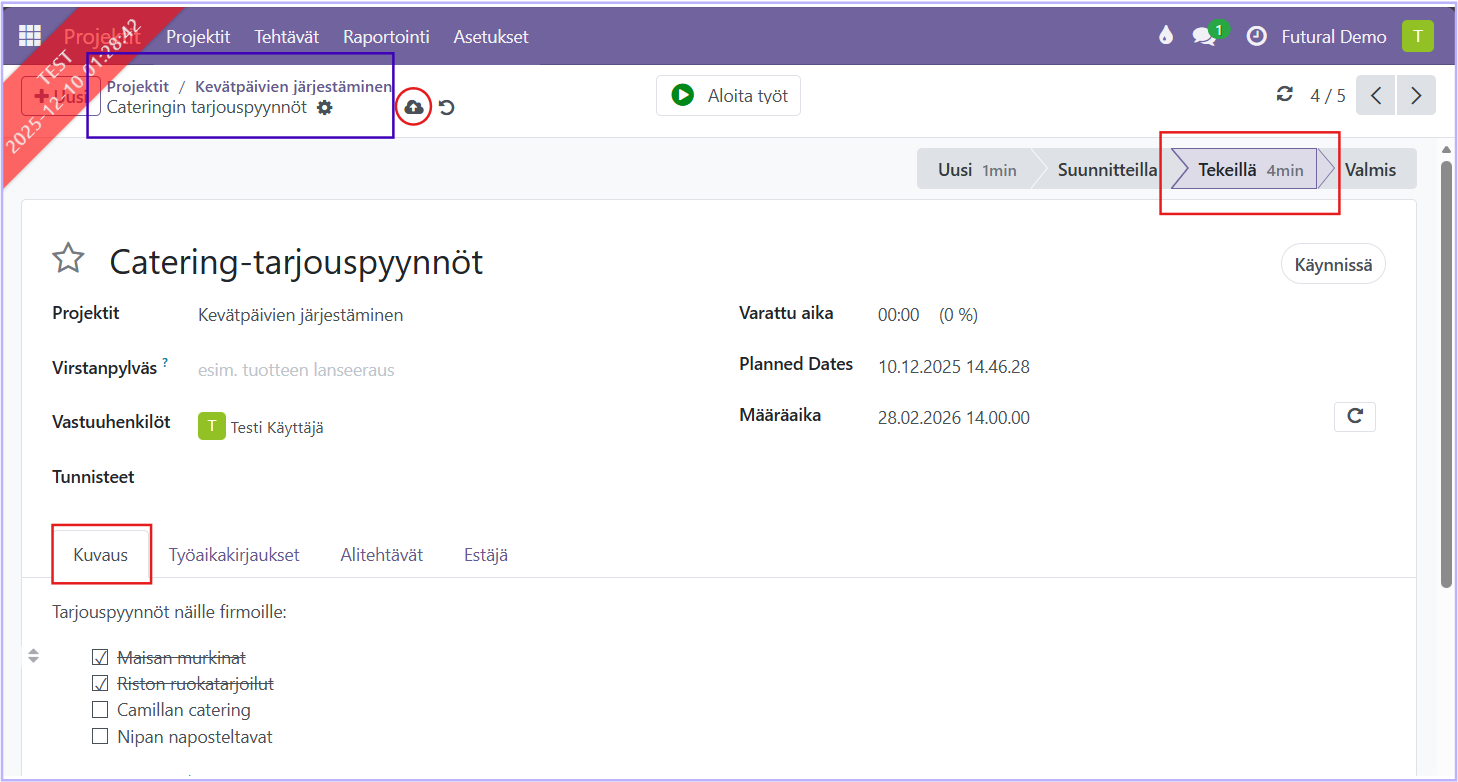Image resolution: width=1458 pixels, height=782 pixels.
Task: Uncheck the Maisan murkinat checkbox
Action: tap(100, 658)
